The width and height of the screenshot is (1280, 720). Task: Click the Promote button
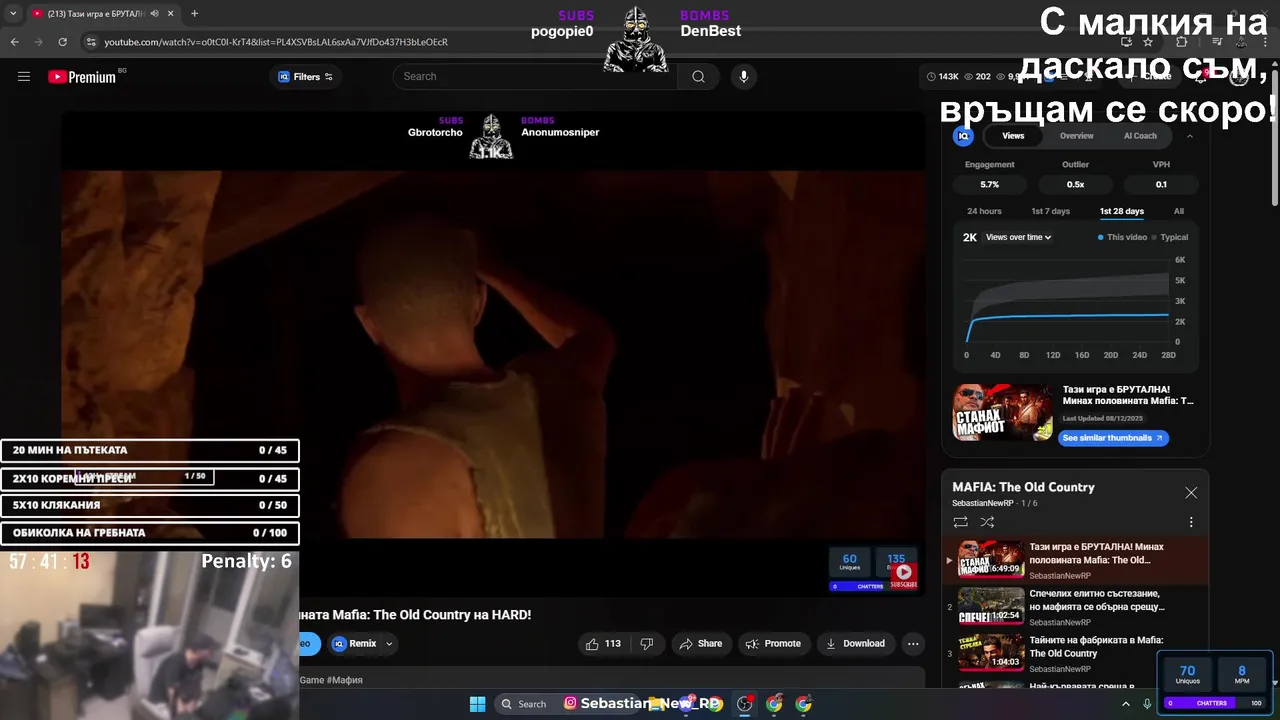(x=773, y=644)
